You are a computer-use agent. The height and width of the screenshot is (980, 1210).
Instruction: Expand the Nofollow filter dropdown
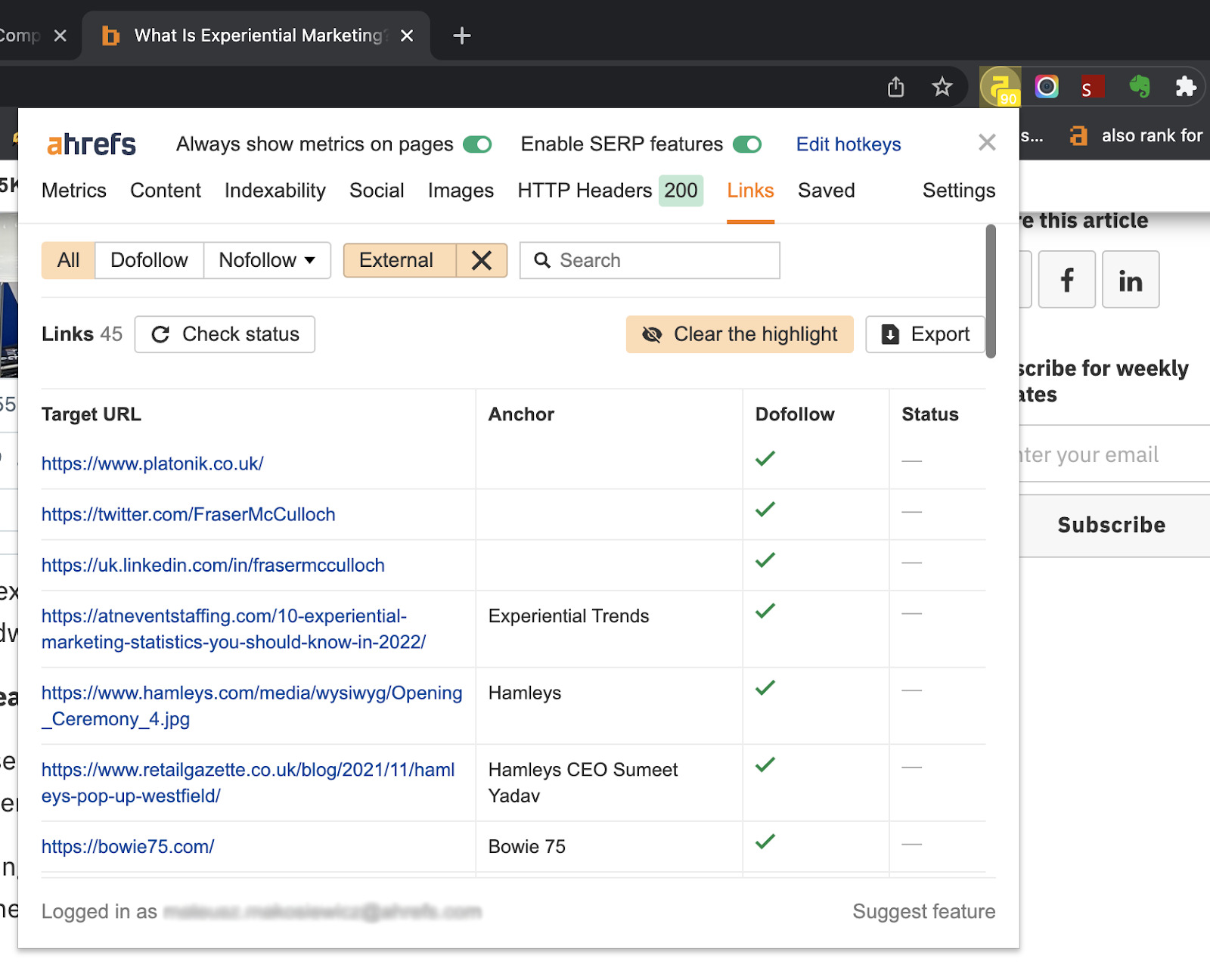pos(310,260)
